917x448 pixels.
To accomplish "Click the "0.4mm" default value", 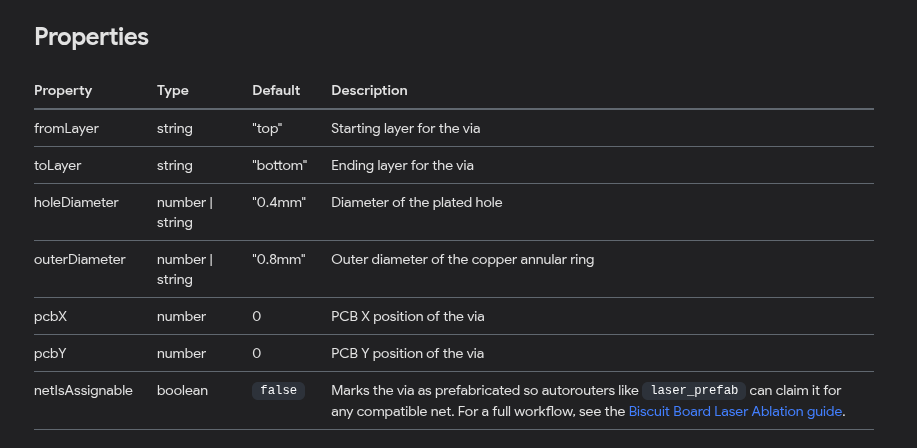I will [x=279, y=202].
